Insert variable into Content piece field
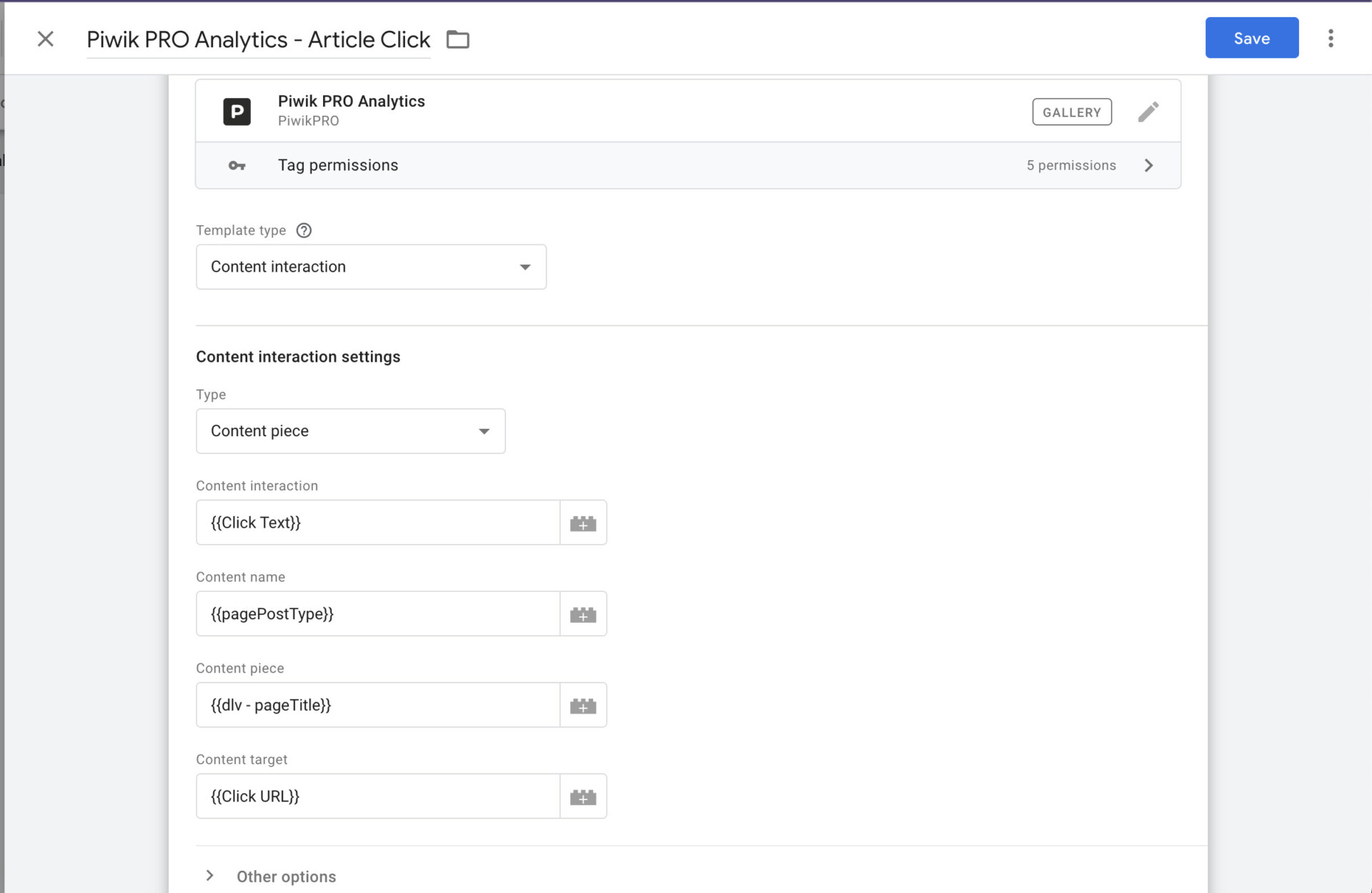This screenshot has height=893, width=1372. click(583, 706)
